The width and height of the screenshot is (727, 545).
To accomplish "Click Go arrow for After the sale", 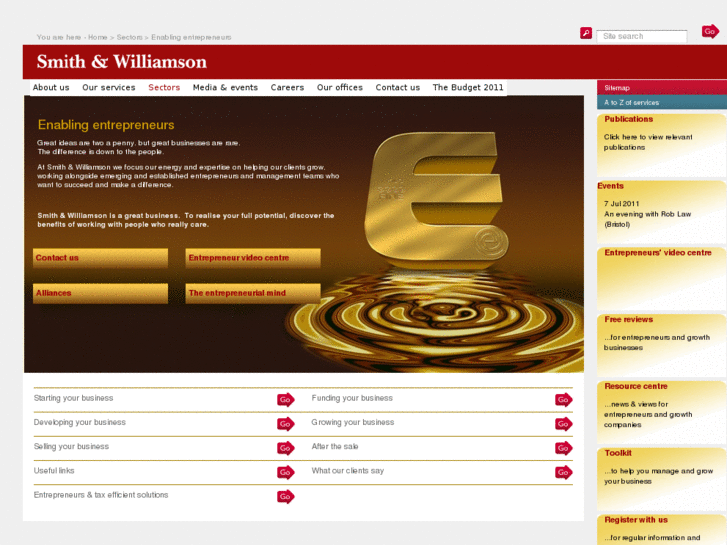I will point(564,448).
